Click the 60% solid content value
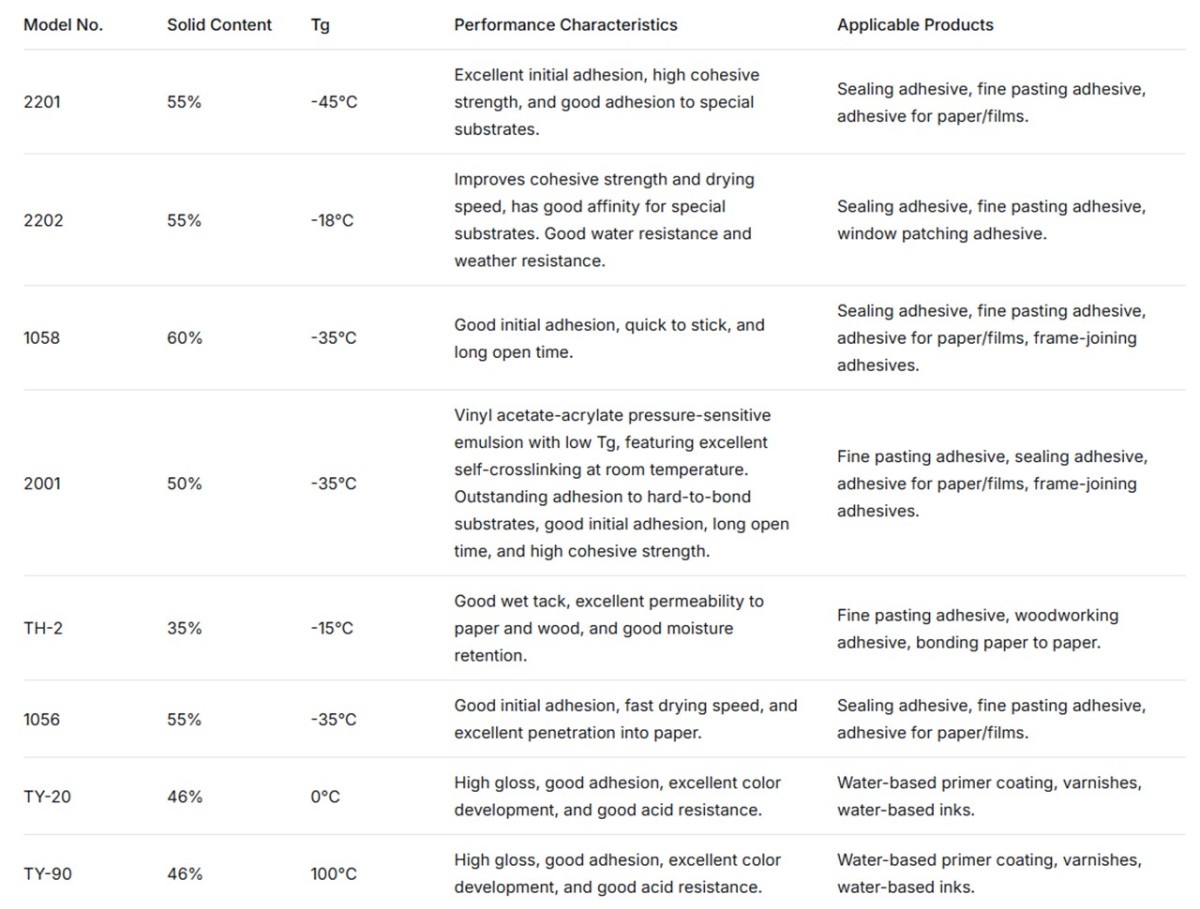This screenshot has width=1200, height=909. click(x=185, y=338)
